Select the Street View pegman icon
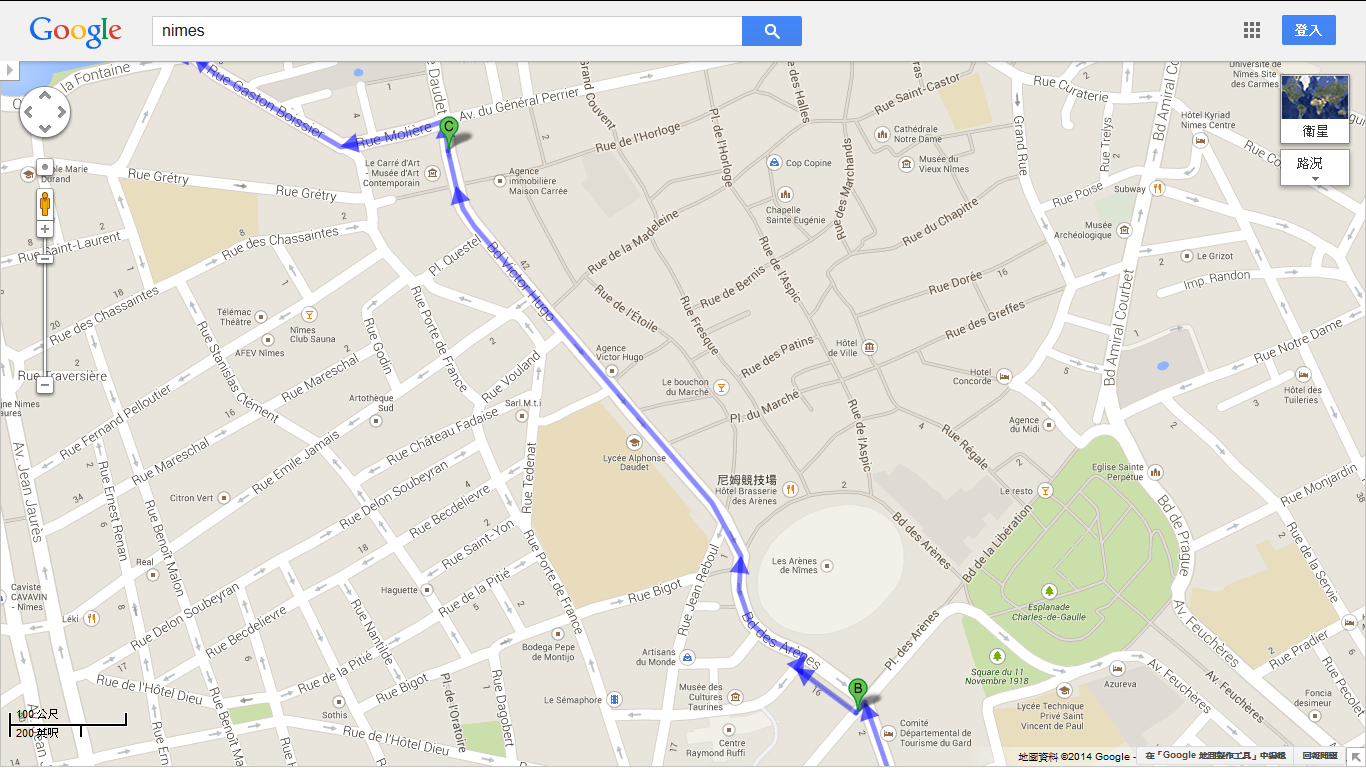This screenshot has width=1366, height=768. tap(45, 205)
